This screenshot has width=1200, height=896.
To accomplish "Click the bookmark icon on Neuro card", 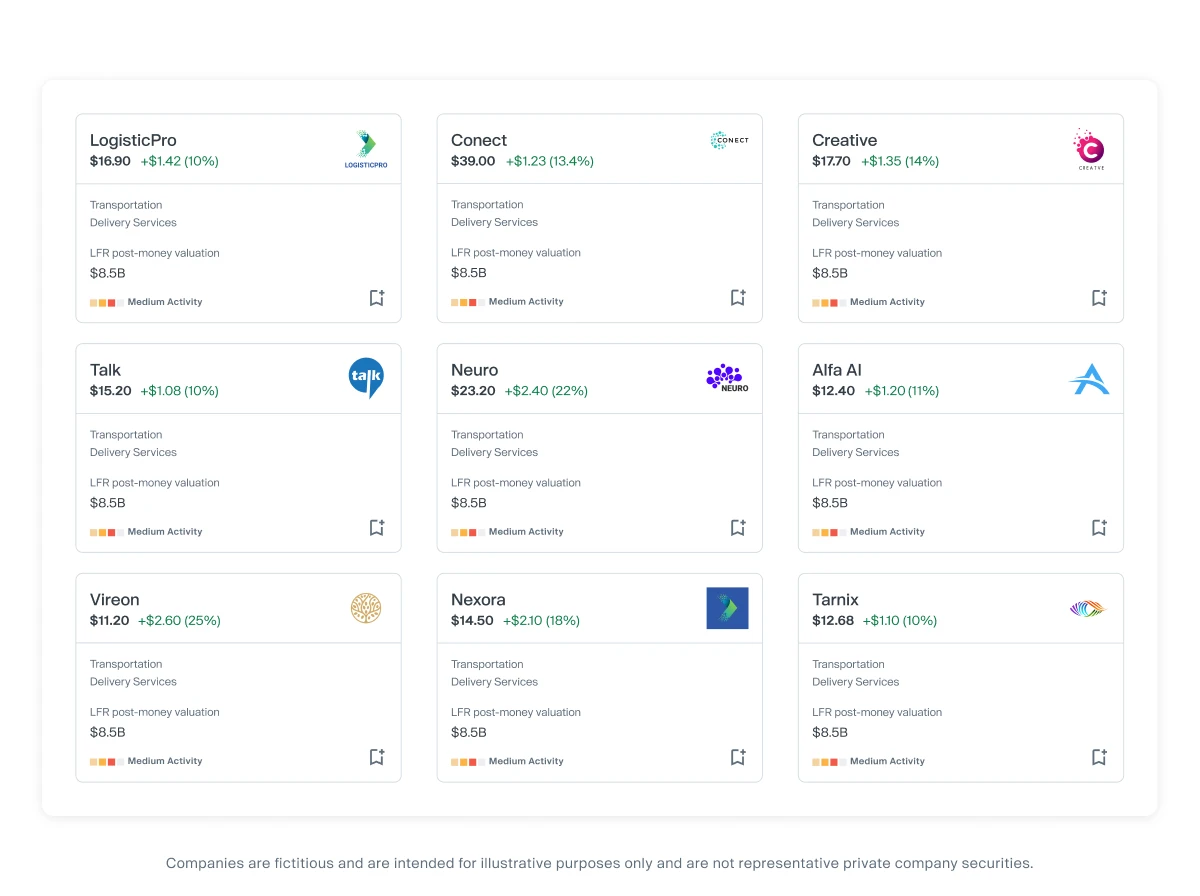I will [737, 528].
